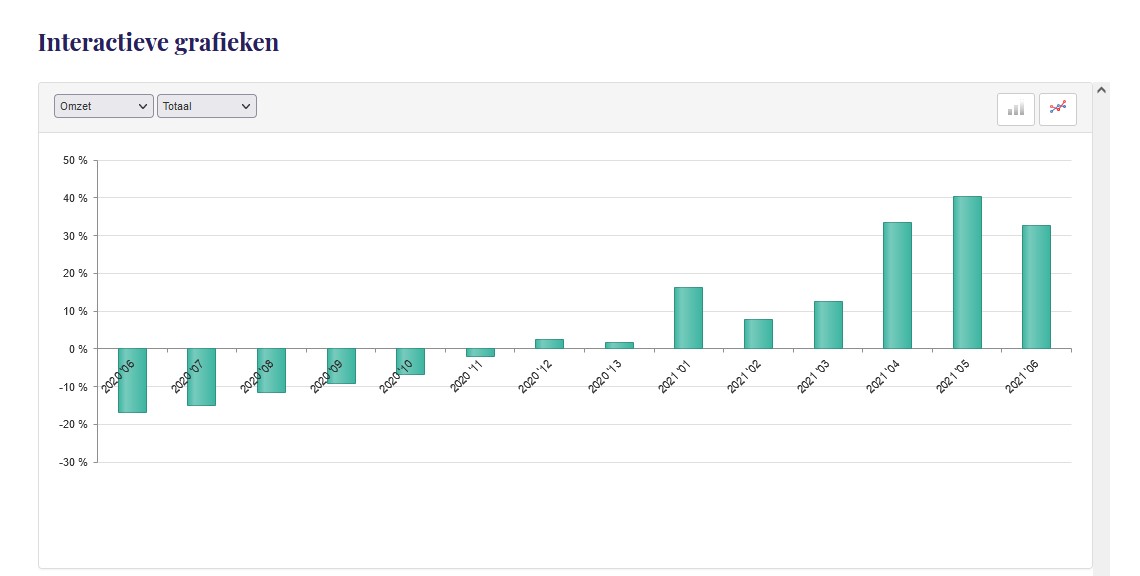Open the Totaal dropdown
Viewport: 1140px width, 576px height.
207,106
